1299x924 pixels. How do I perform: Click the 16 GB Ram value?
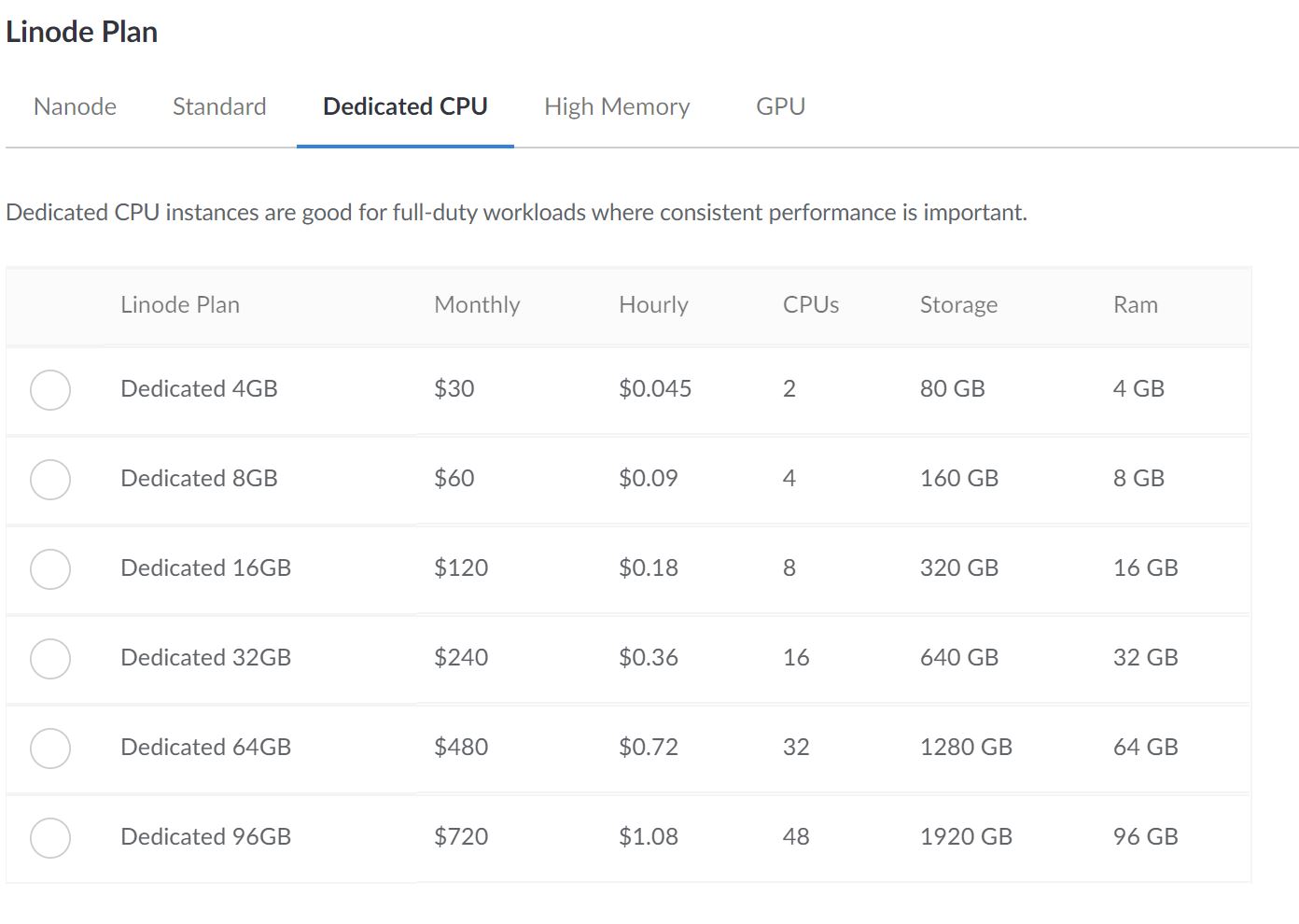[1145, 568]
